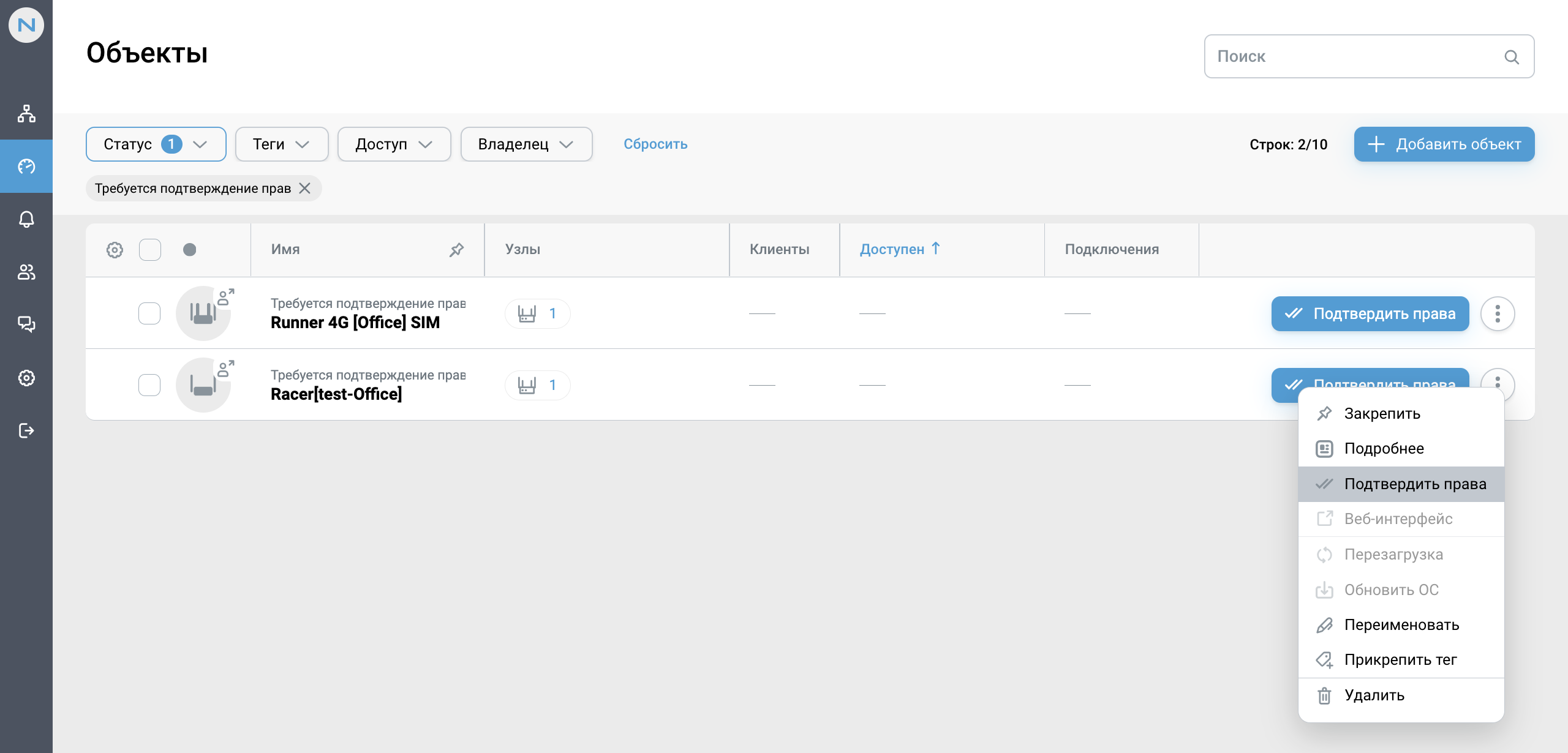The height and width of the screenshot is (753, 1568).
Task: Select Переименовать in context menu
Action: point(1401,624)
